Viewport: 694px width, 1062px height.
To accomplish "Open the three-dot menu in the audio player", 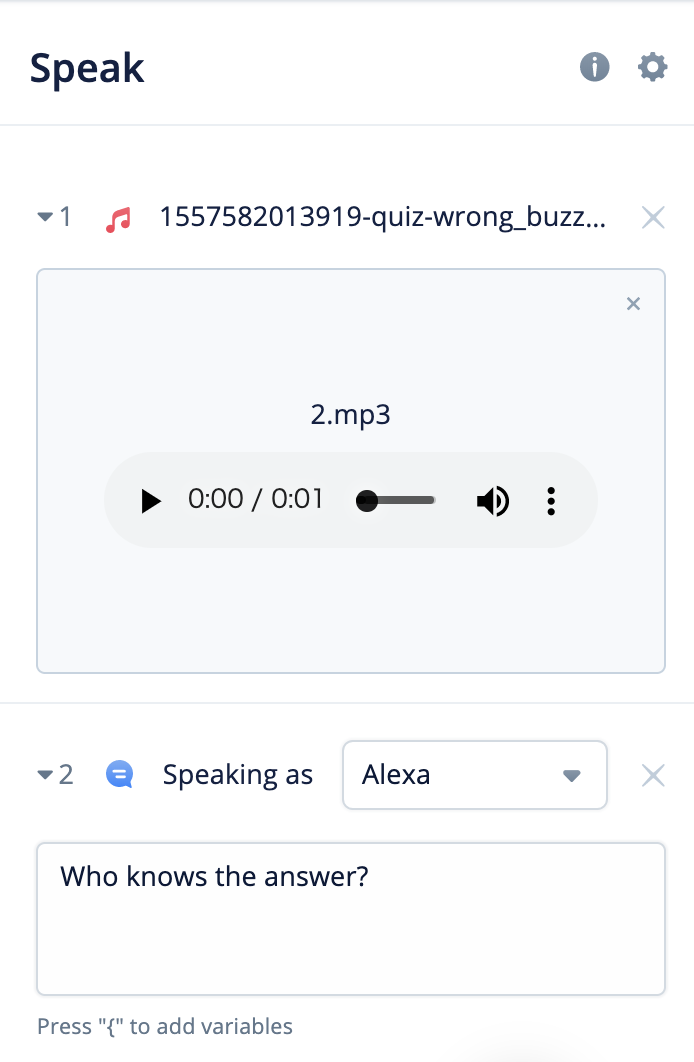I will pyautogui.click(x=551, y=500).
